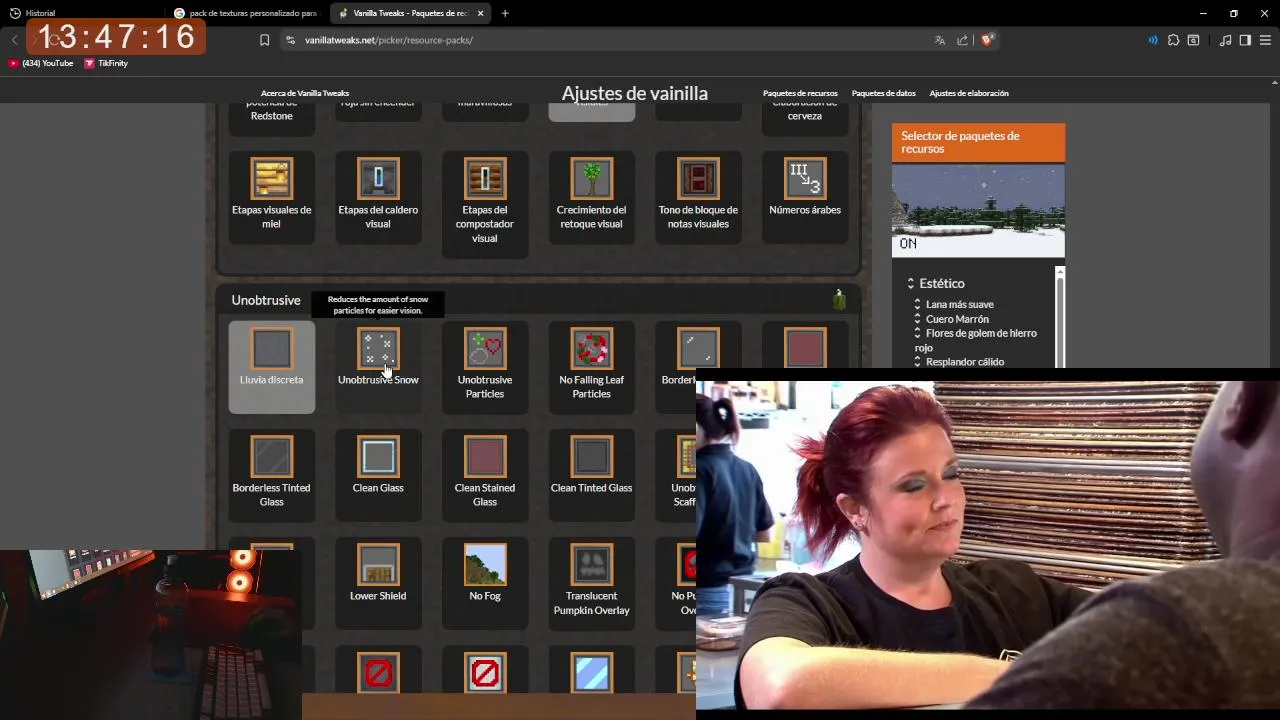Open the Brave Shields lion icon
The image size is (1280, 720).
click(987, 40)
